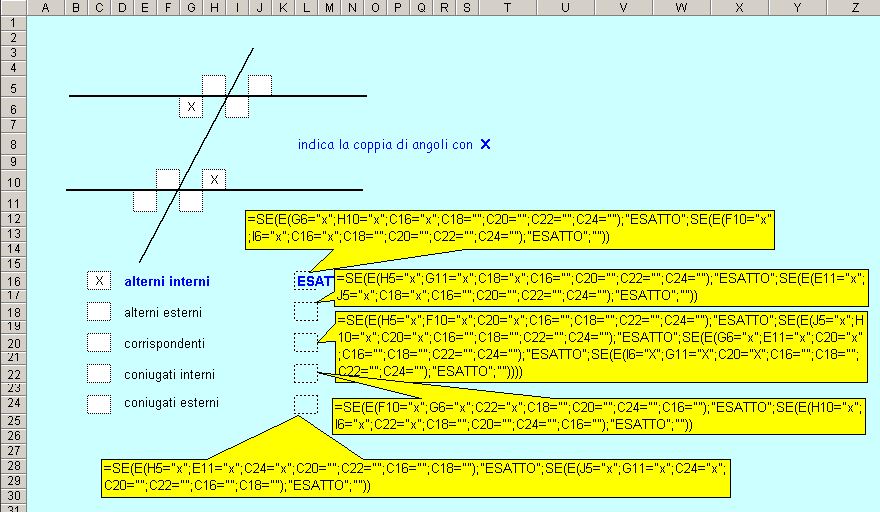Toggle the 'alterni interni' checkbox cell
The height and width of the screenshot is (512, 880).
[99, 281]
